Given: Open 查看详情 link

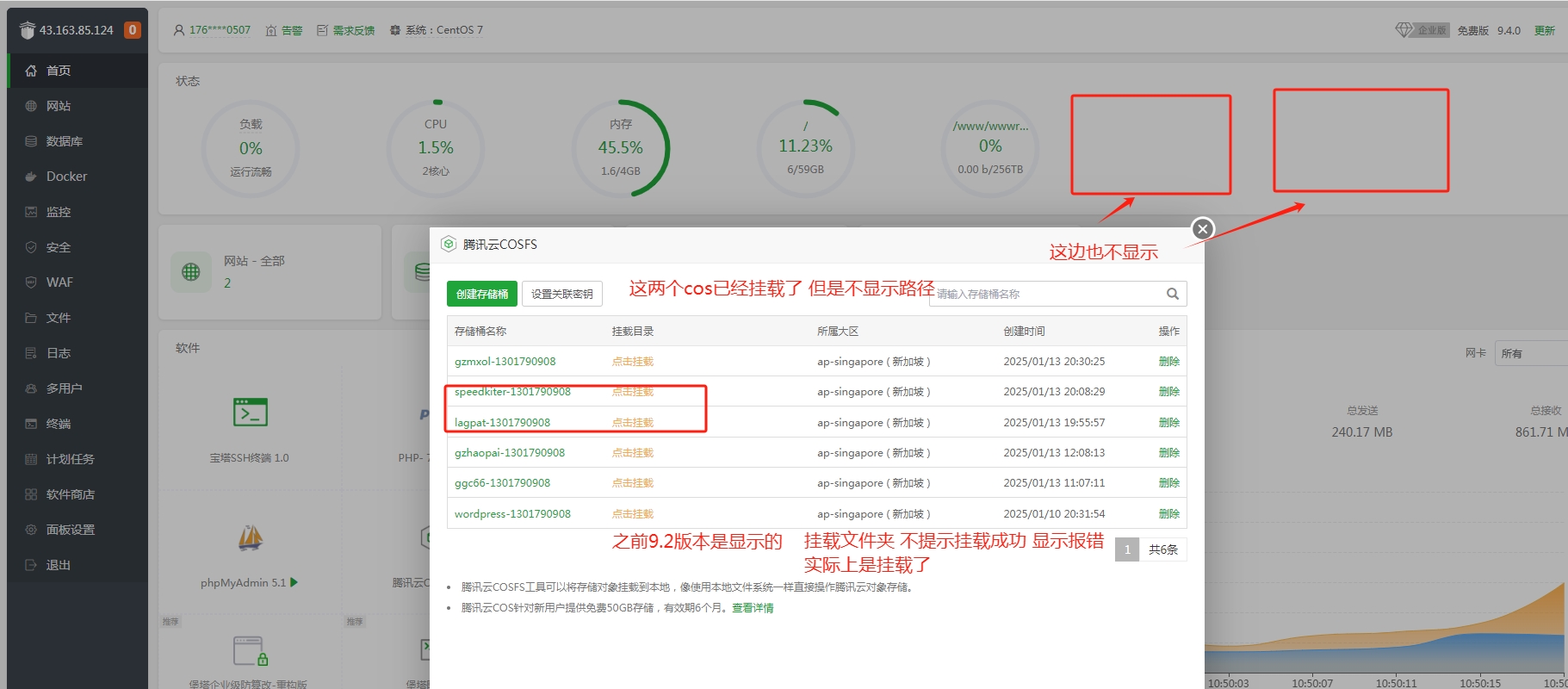Looking at the screenshot, I should pos(753,608).
